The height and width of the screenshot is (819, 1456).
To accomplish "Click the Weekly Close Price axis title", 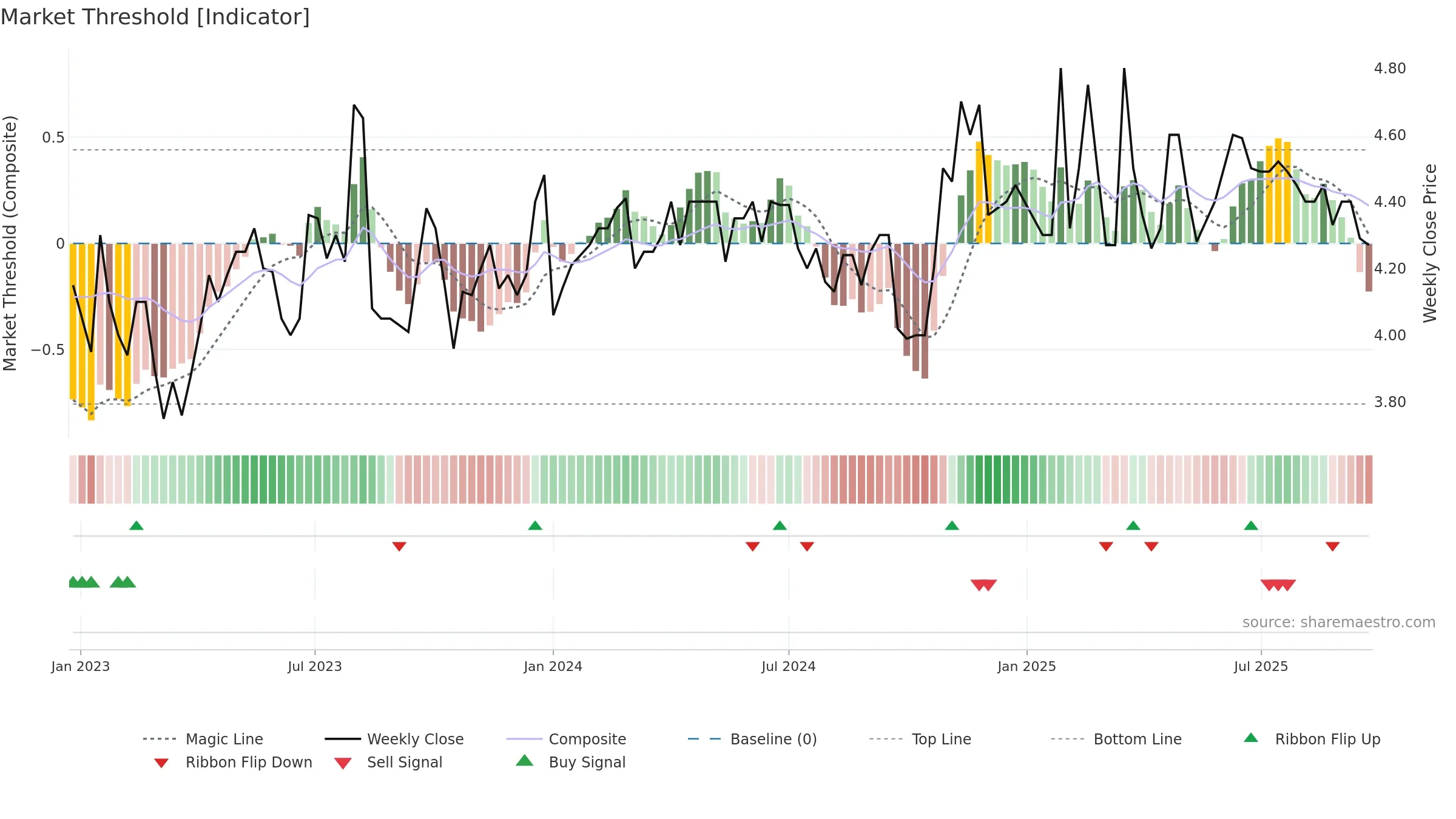I will coord(1430,243).
